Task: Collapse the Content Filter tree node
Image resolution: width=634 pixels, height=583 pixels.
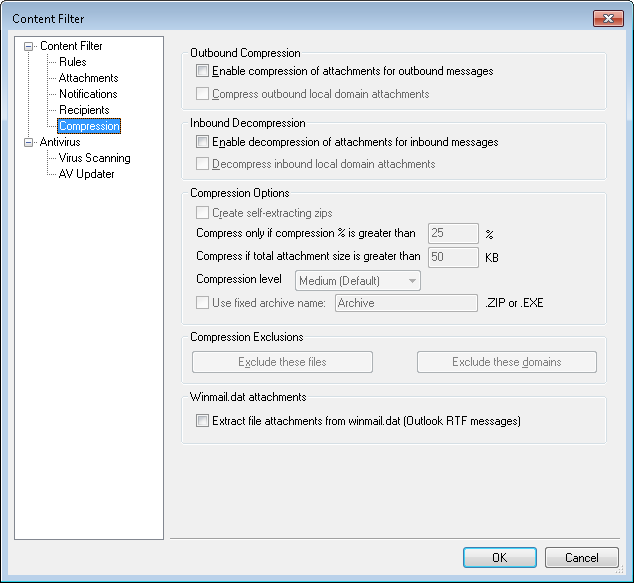Action: click(29, 46)
